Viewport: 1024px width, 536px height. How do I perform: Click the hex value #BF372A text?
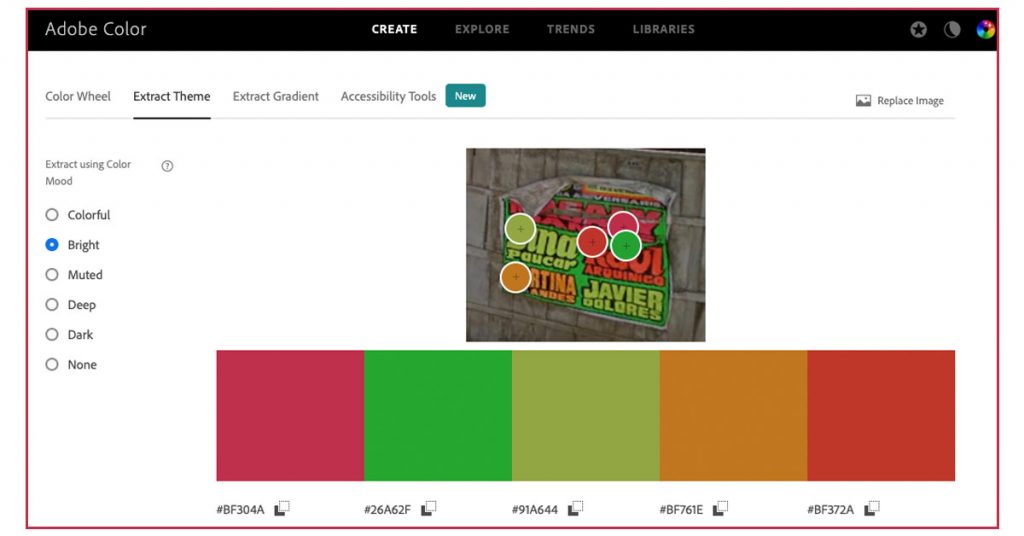coord(831,510)
